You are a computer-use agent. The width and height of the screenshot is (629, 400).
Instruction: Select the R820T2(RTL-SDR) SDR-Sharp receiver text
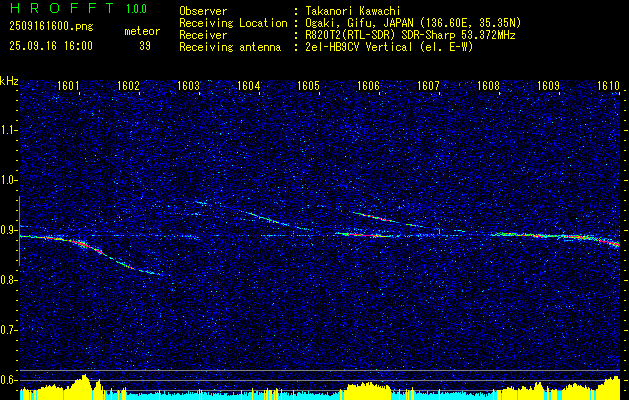point(410,35)
